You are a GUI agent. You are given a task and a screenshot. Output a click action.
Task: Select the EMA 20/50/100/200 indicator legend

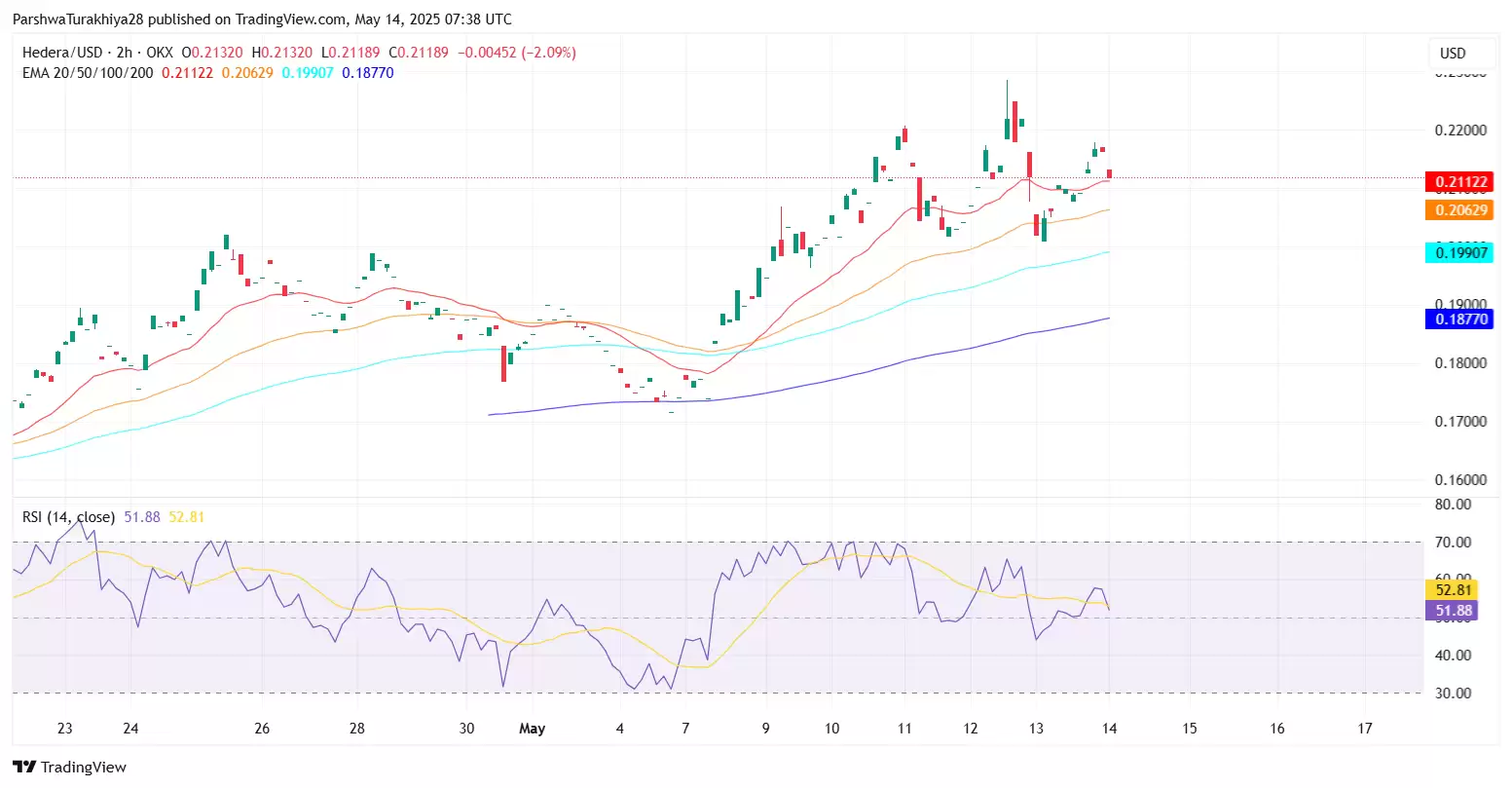[88, 73]
